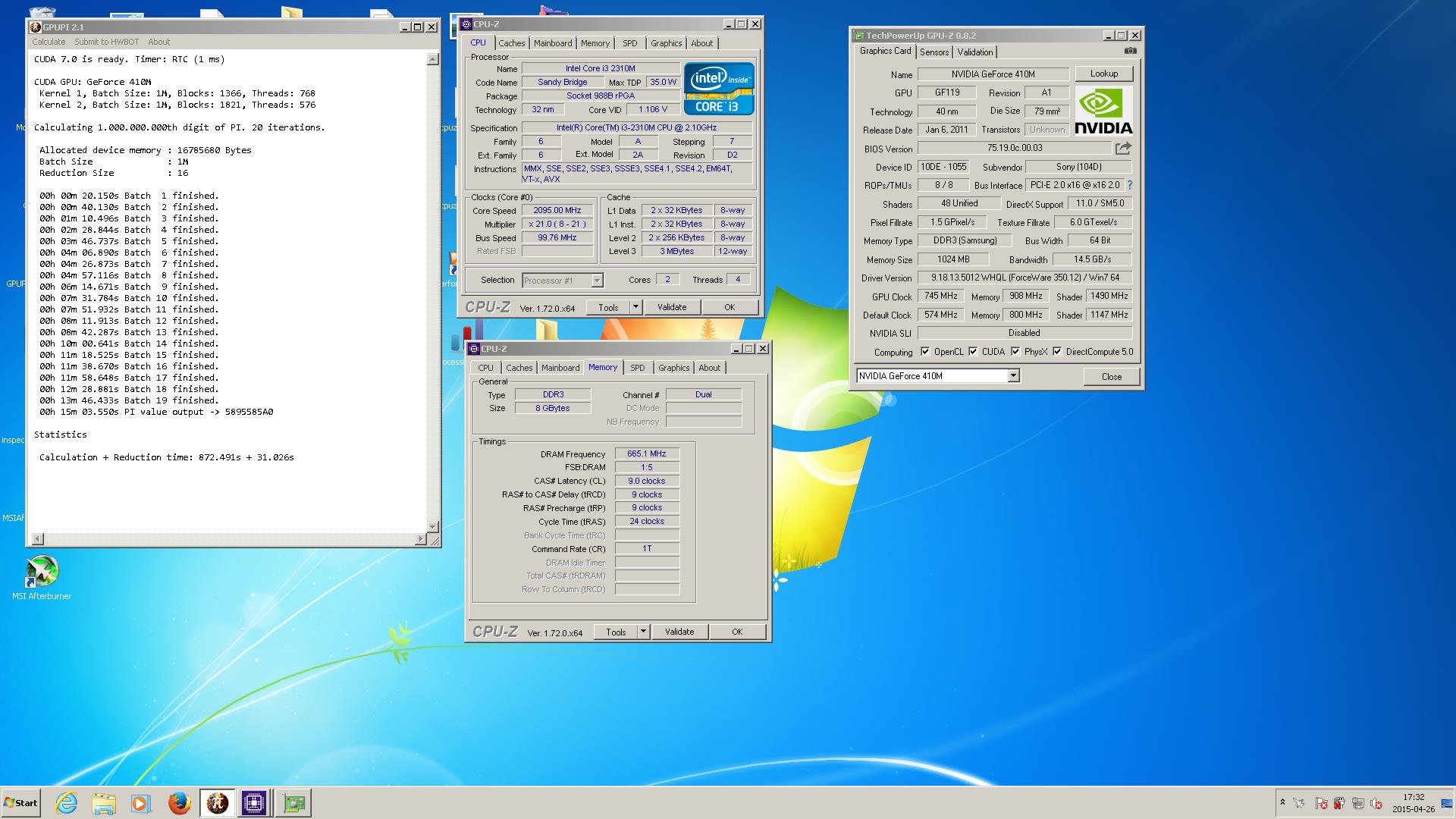Click the Lookup button in GPU-Z
1456x819 pixels.
tap(1104, 74)
